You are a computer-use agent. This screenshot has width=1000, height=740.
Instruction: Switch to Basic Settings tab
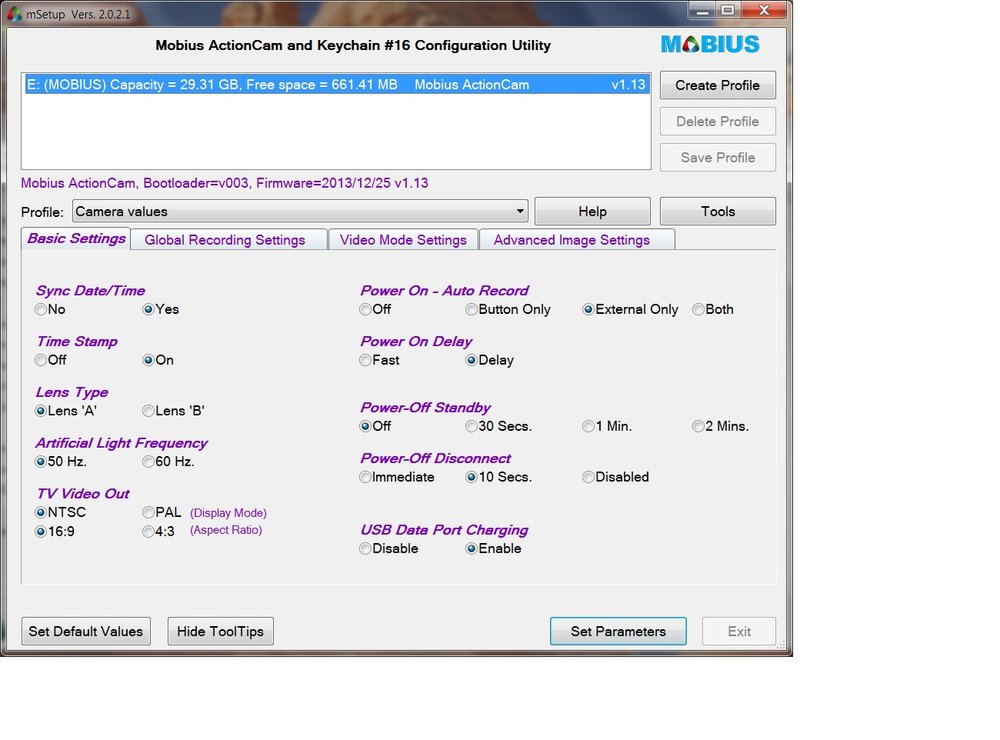[x=77, y=239]
